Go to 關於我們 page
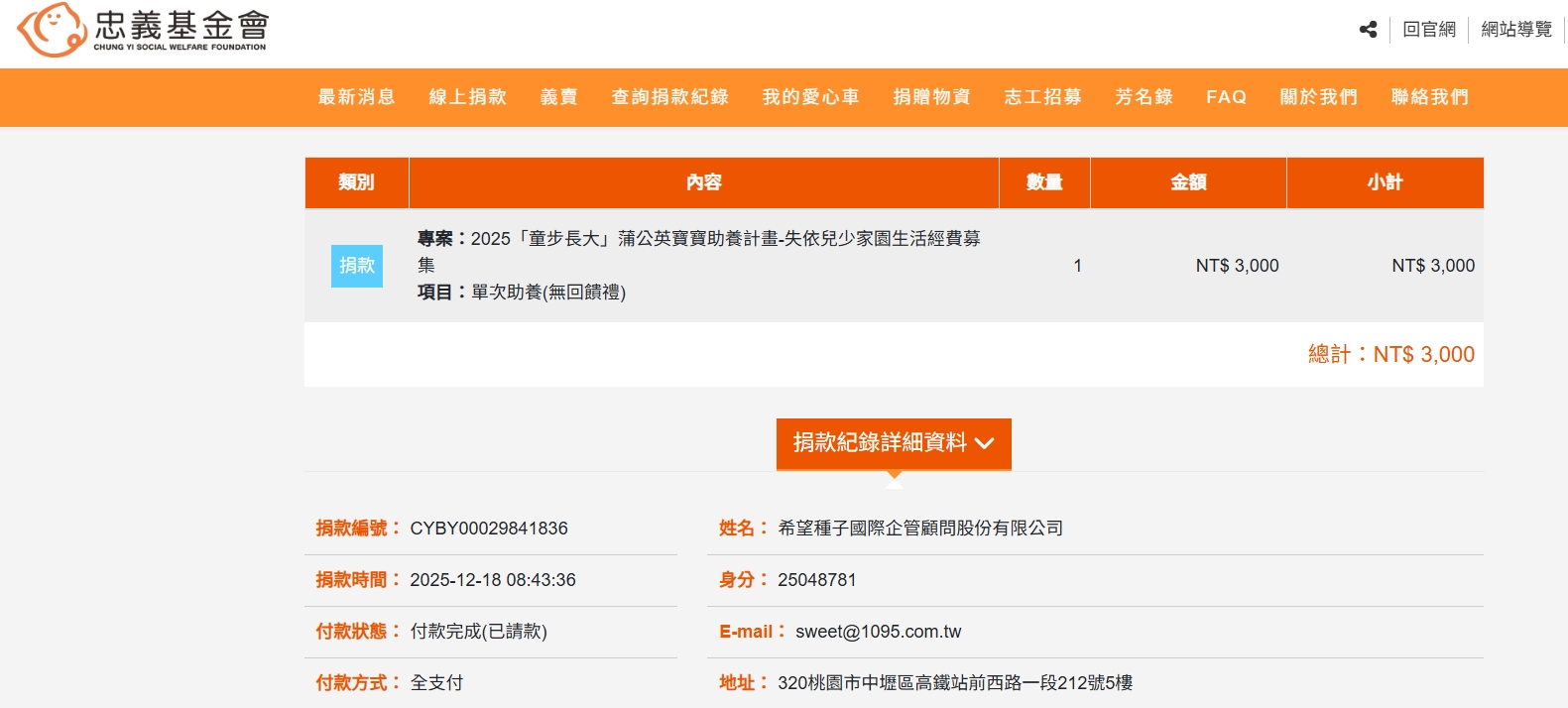 (x=1318, y=97)
